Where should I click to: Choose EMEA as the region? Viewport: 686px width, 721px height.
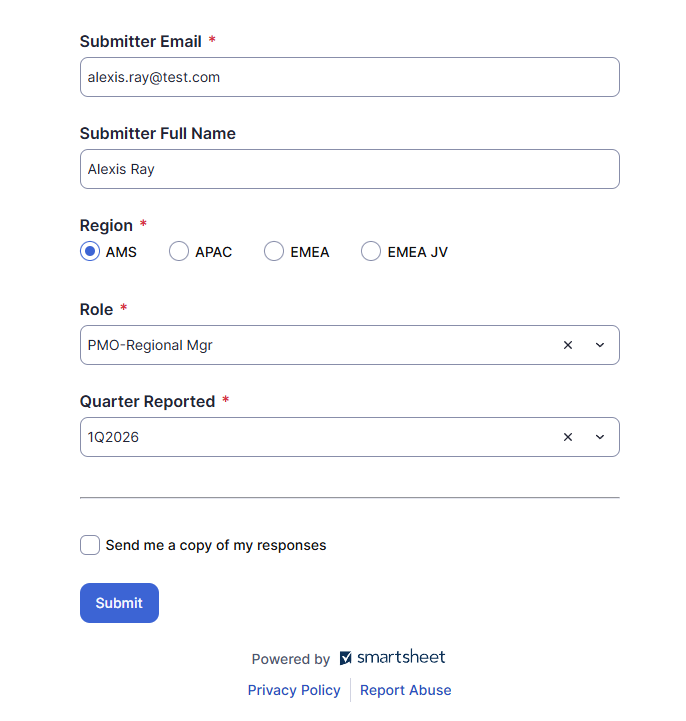click(274, 252)
